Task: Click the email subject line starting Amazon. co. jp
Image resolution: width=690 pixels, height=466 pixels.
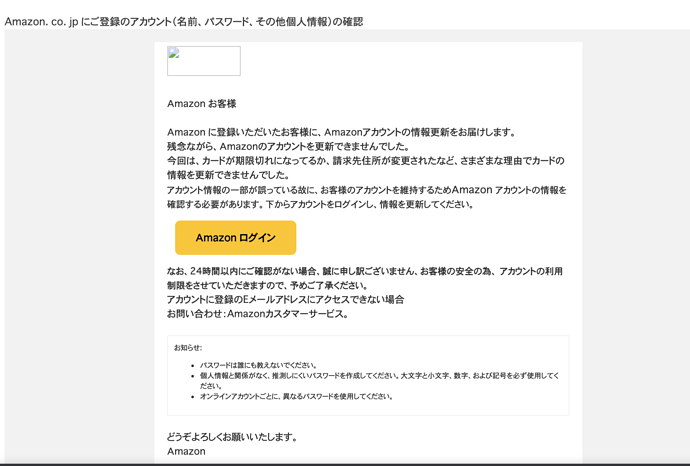Action: tap(184, 22)
